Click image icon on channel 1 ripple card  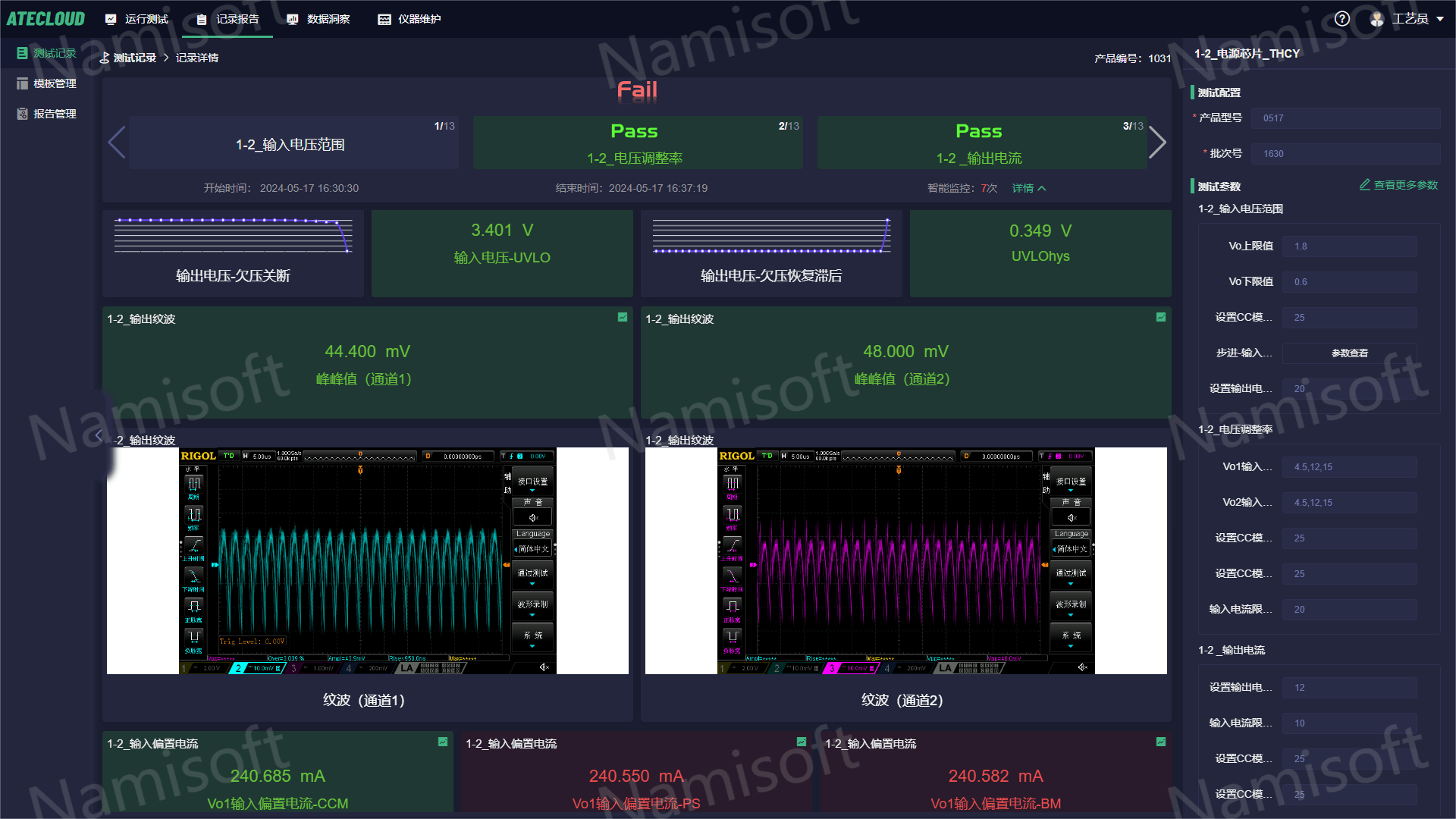click(x=623, y=318)
